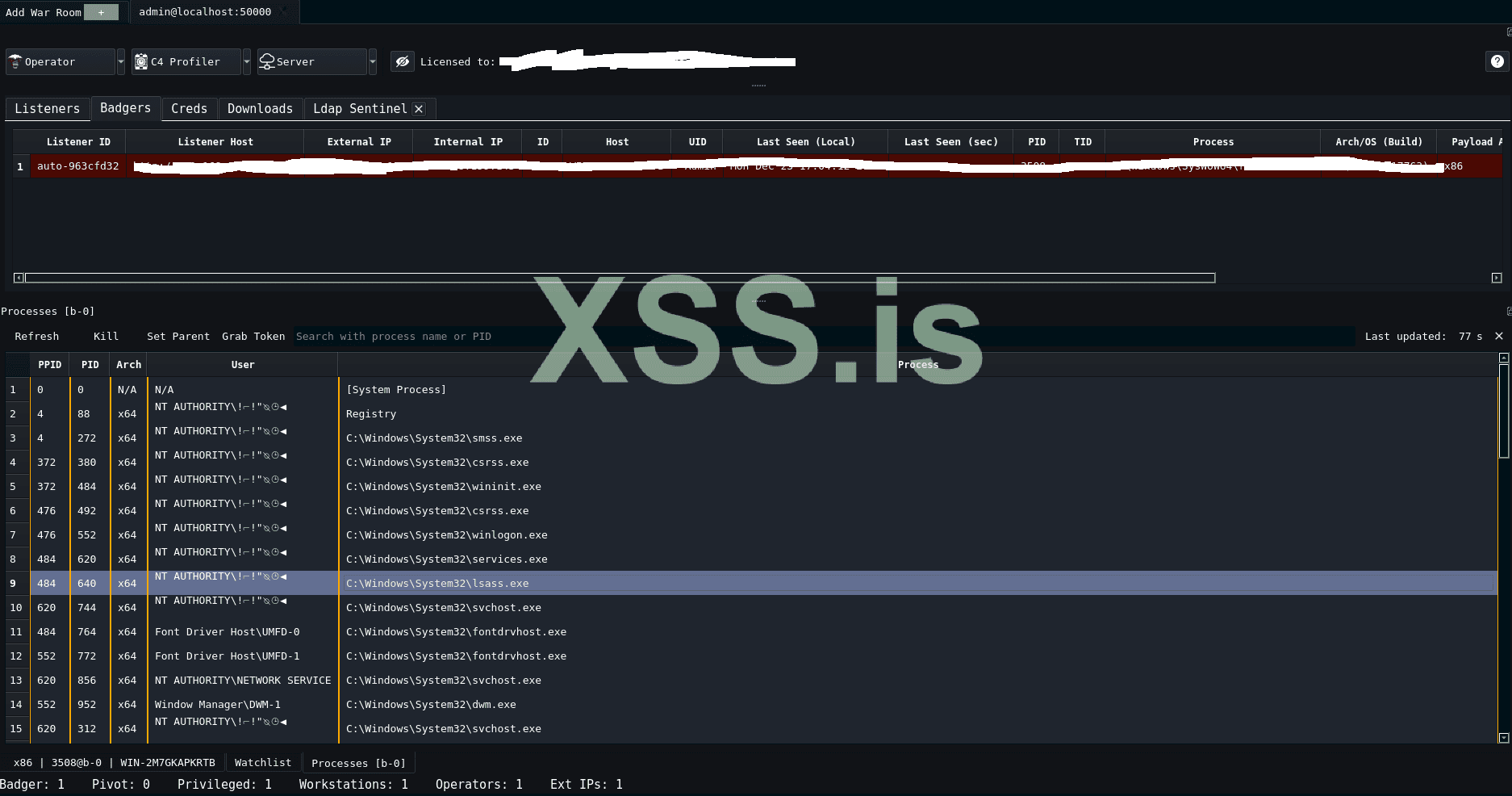Select the x86 | 3508@b-0 terminal tab
This screenshot has height=796, width=1512.
pos(115,762)
